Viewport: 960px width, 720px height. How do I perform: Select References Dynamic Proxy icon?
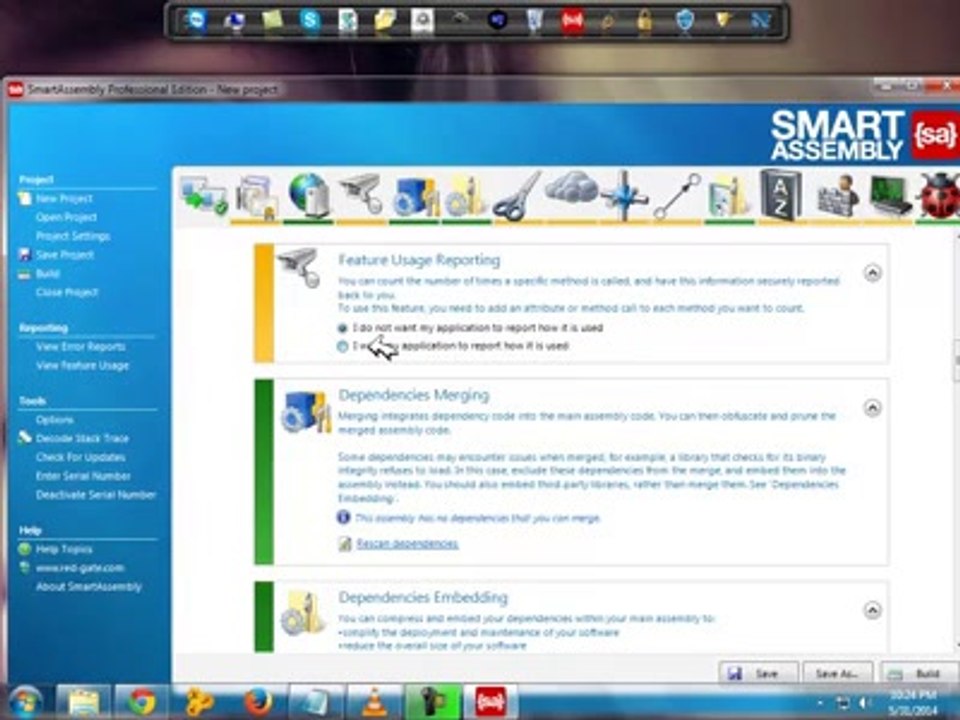(677, 196)
